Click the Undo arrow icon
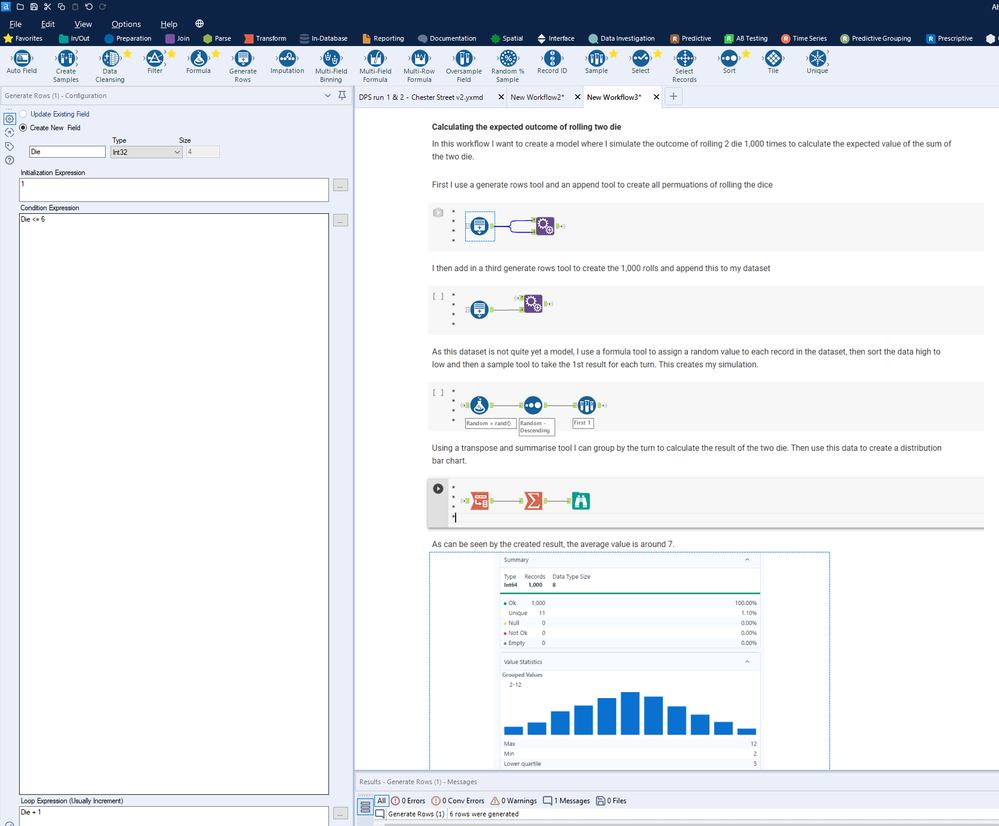The width and height of the screenshot is (999, 826). [89, 6]
